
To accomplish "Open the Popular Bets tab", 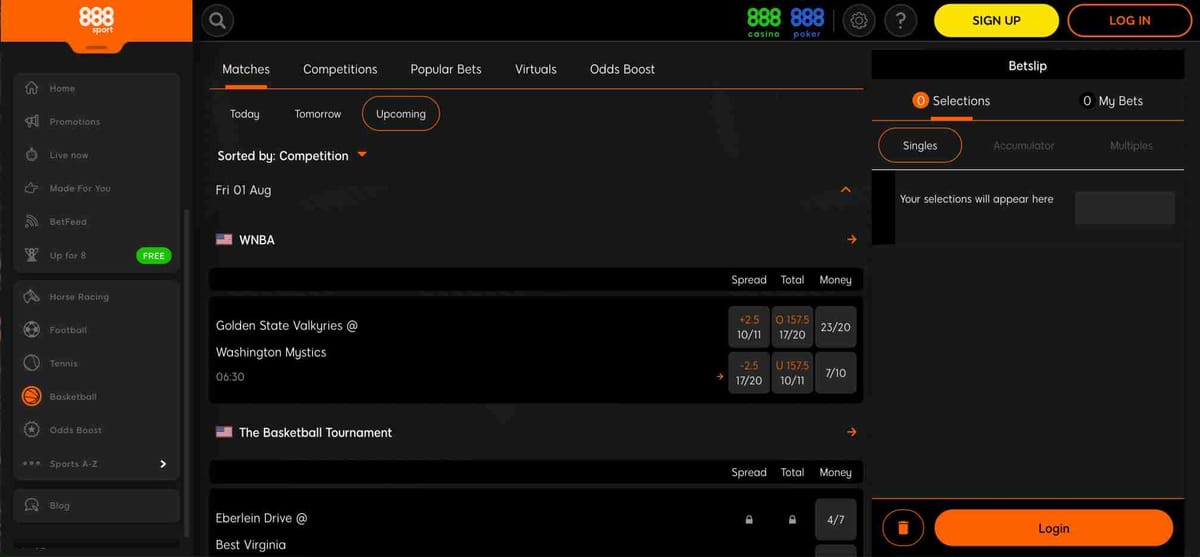I will [446, 69].
